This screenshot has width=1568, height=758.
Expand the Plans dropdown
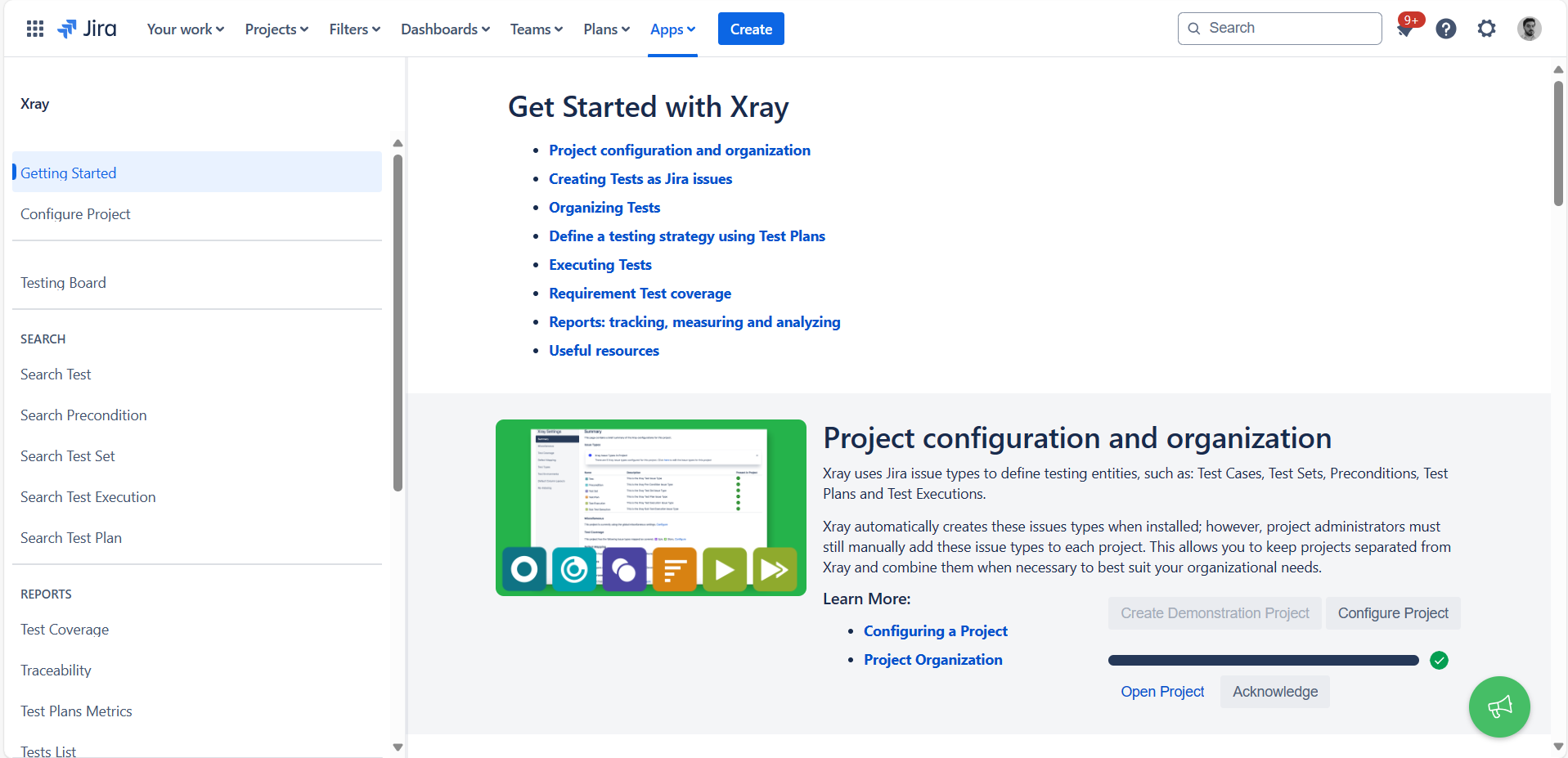pyautogui.click(x=607, y=29)
